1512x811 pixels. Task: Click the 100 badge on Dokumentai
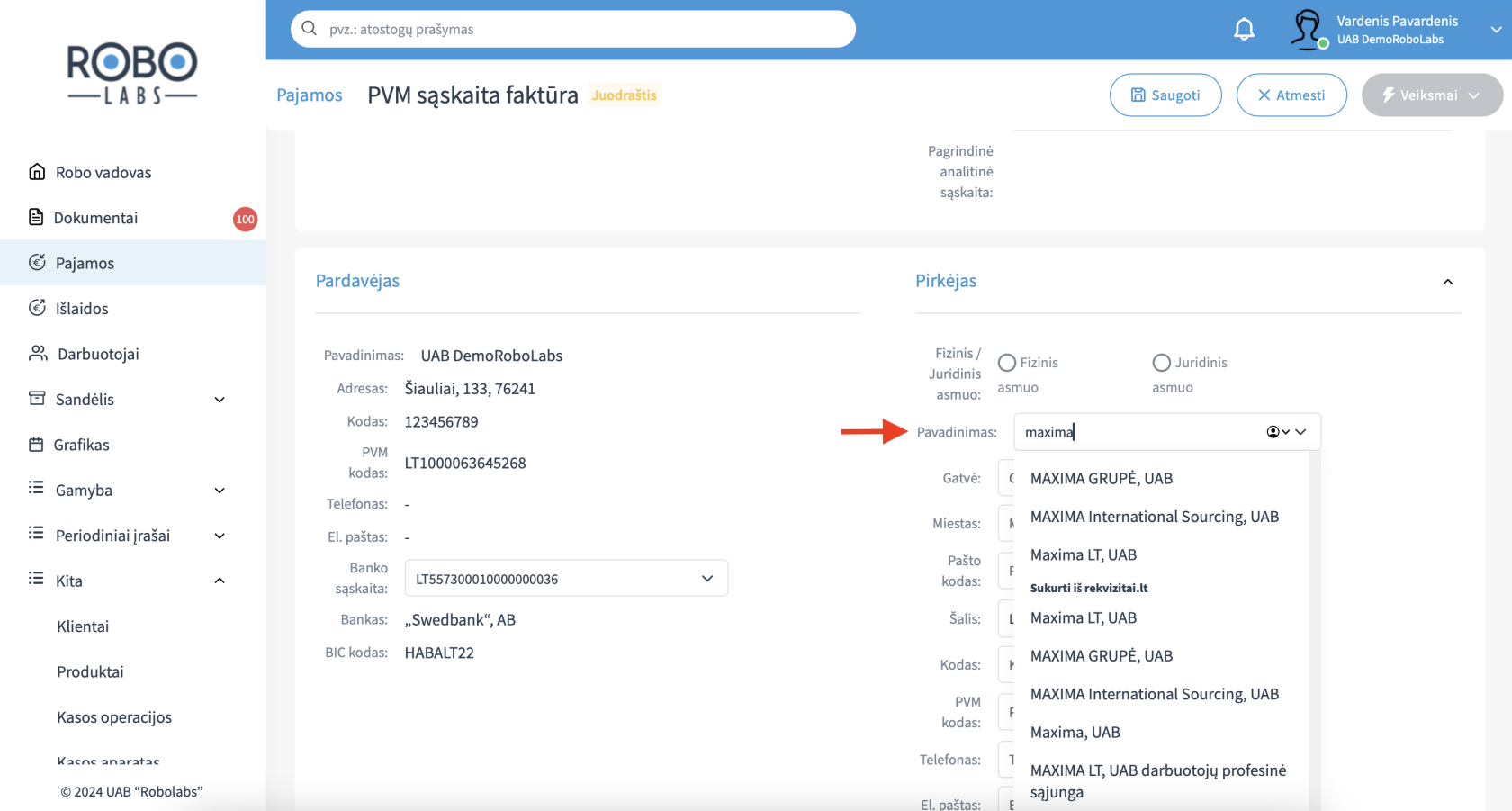coord(245,219)
